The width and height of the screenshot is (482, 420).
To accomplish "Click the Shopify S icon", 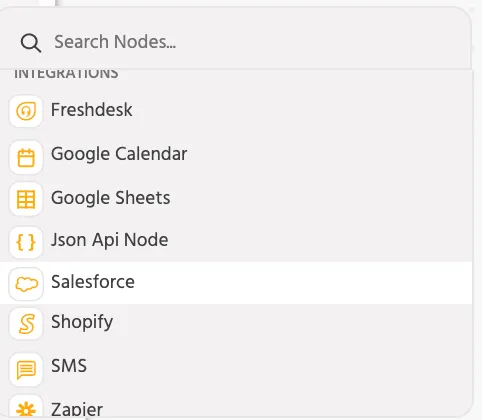I will 26,324.
